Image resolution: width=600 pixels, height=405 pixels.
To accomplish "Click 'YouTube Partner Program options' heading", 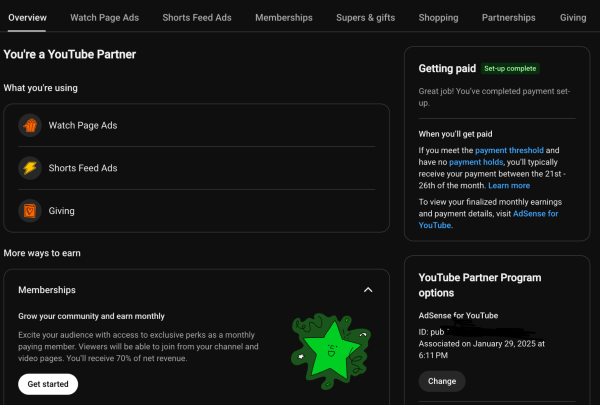I will tap(479, 285).
